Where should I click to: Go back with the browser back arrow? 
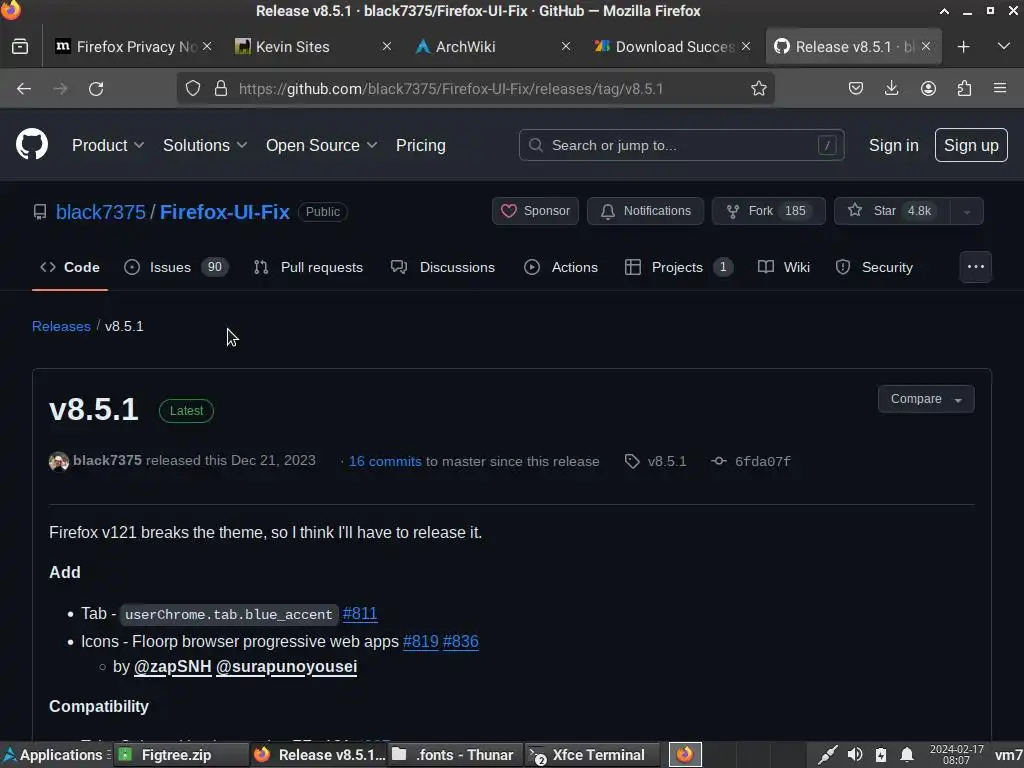click(x=24, y=89)
